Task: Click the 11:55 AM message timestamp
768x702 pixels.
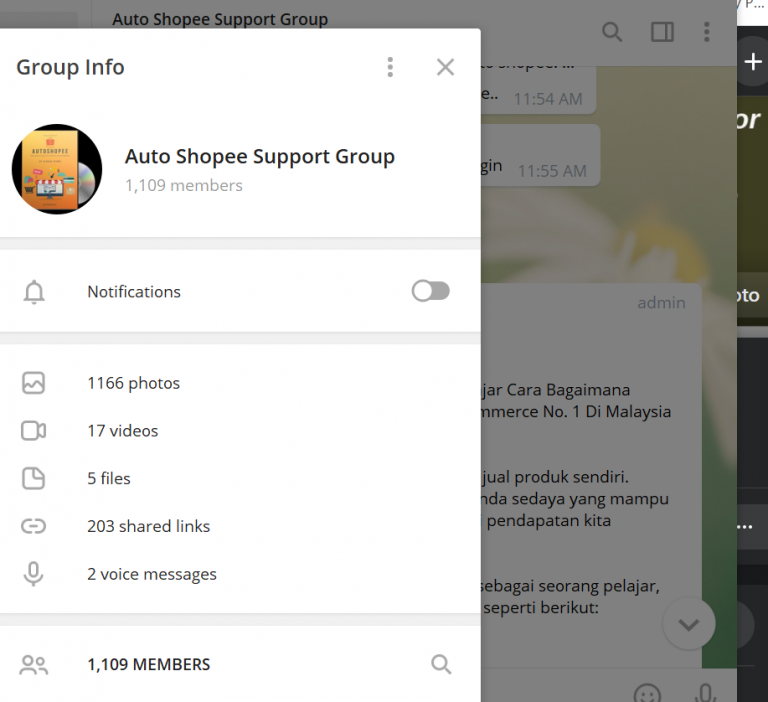Action: pyautogui.click(x=552, y=171)
